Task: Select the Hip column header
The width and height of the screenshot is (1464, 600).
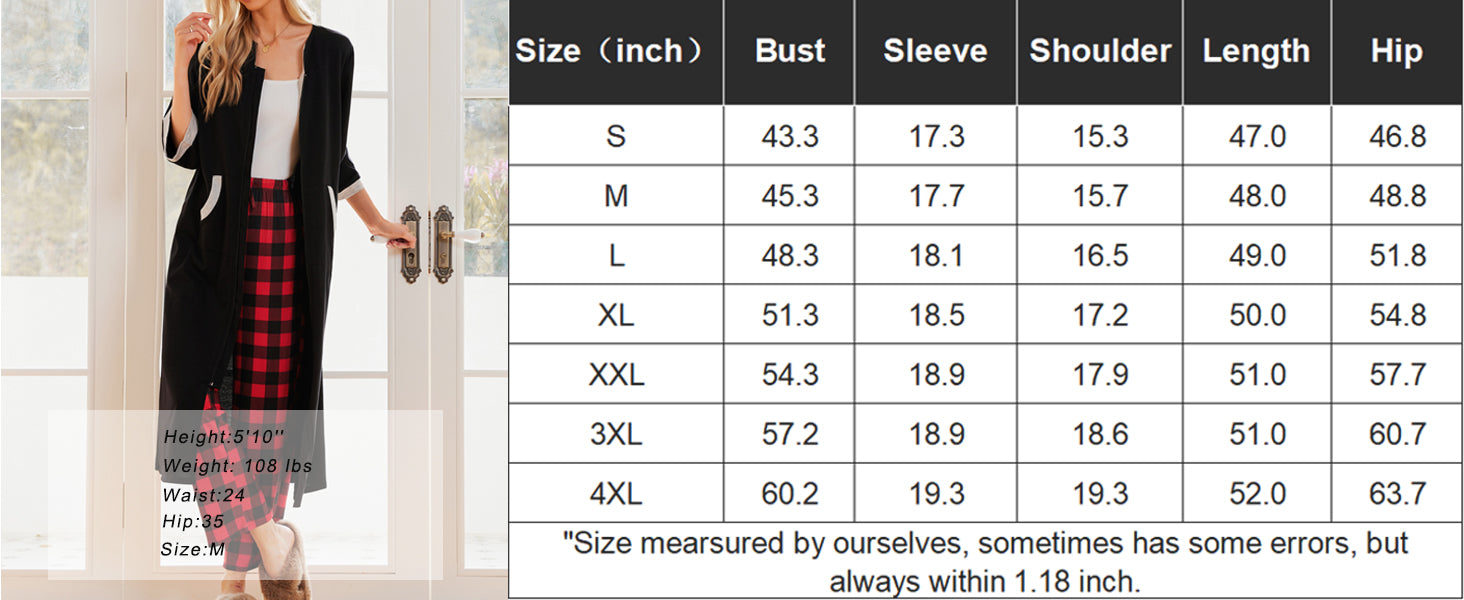Action: point(1397,51)
